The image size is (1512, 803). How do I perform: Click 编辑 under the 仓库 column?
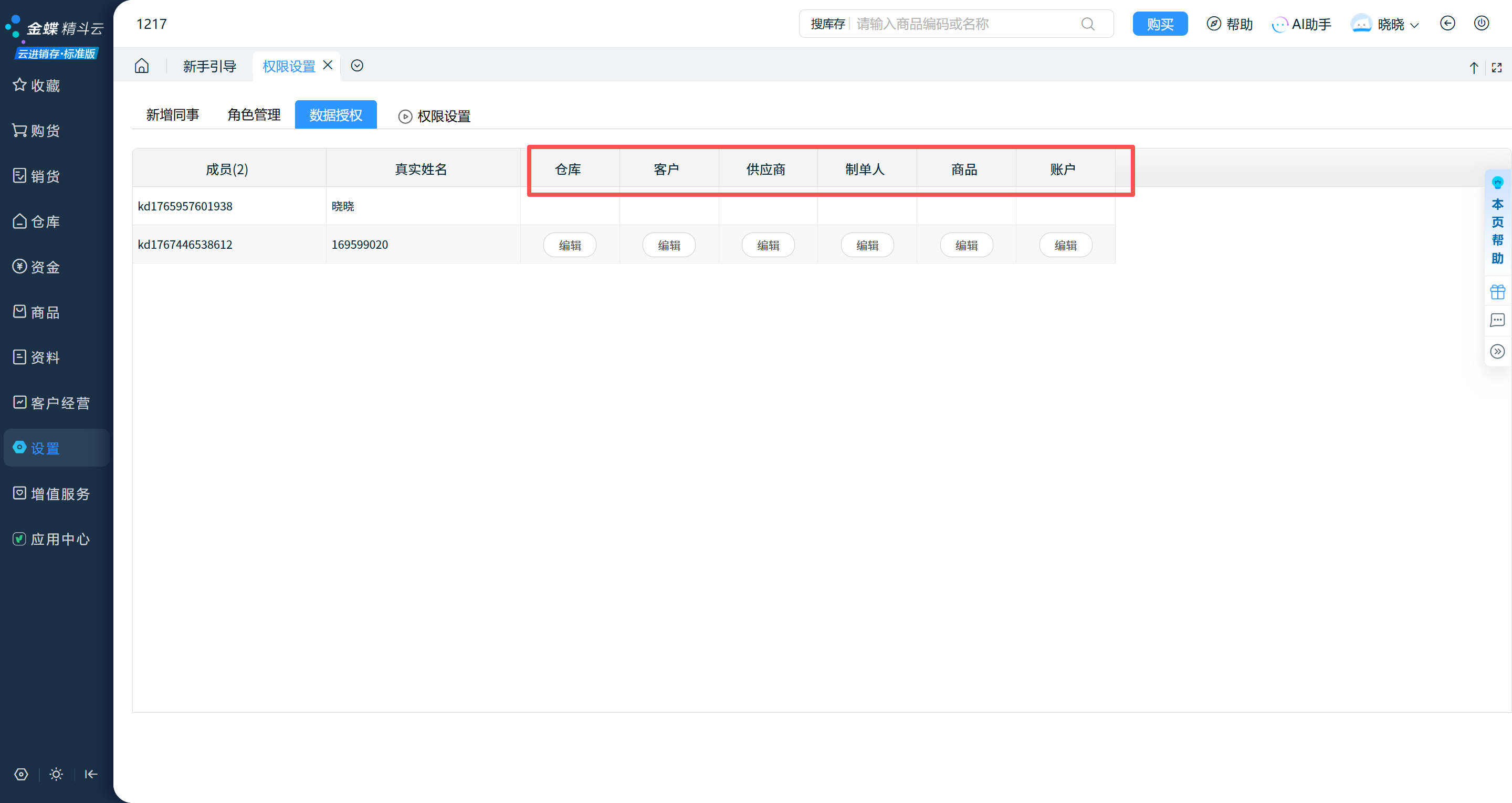pos(569,246)
